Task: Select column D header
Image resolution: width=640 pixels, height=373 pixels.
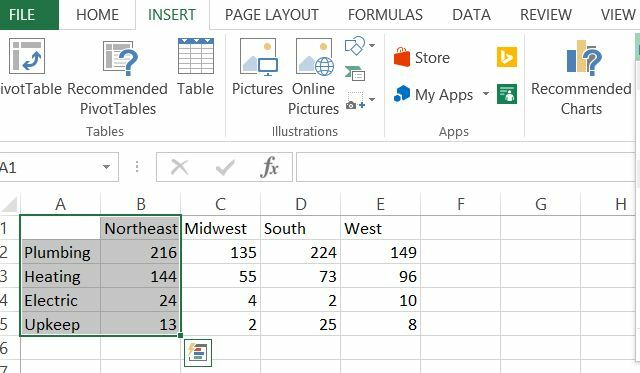Action: 300,204
